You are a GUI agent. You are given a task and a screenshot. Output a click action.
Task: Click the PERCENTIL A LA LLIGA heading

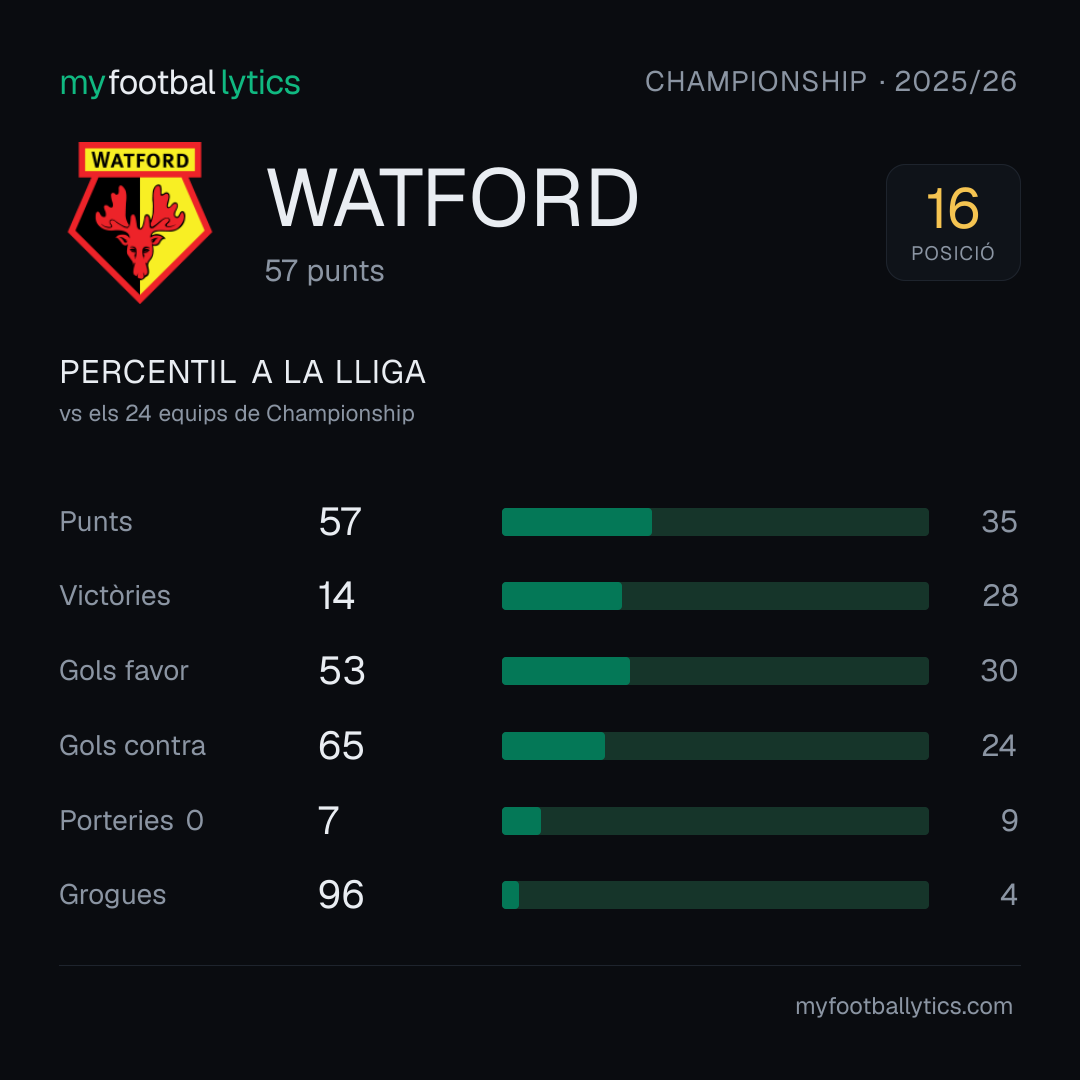(242, 372)
